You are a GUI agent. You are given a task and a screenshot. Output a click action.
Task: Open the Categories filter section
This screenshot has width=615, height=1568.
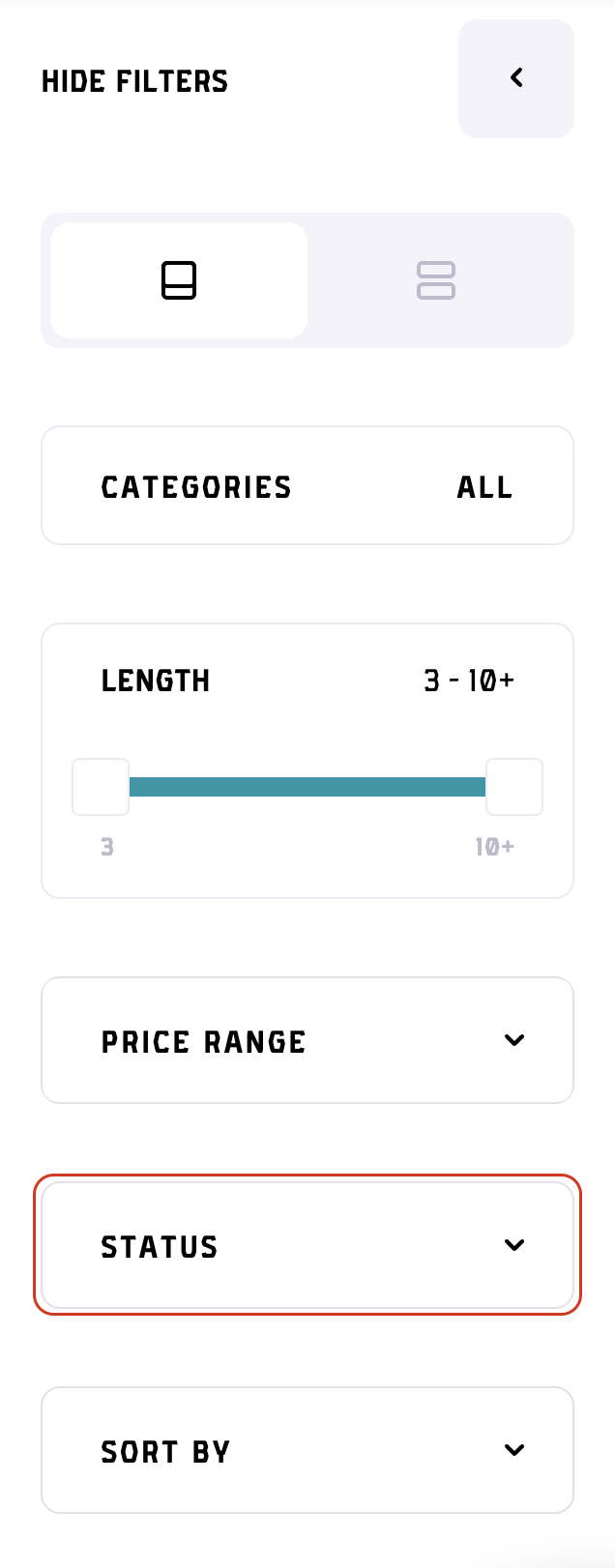(x=307, y=486)
